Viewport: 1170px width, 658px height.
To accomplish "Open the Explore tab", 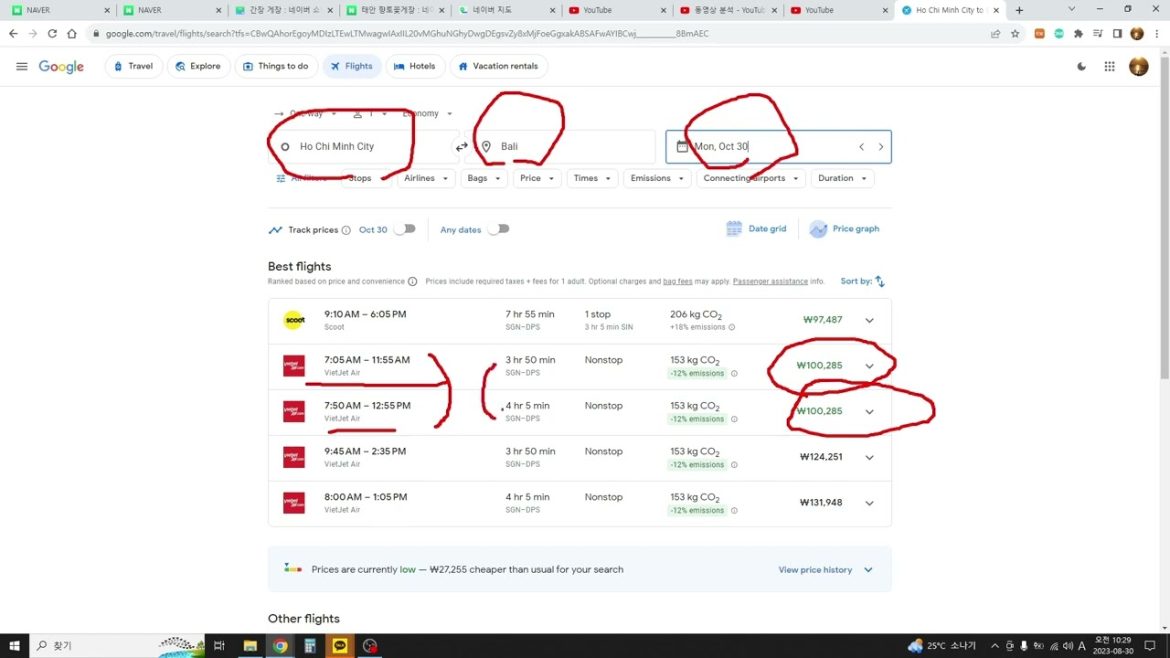I will click(197, 67).
